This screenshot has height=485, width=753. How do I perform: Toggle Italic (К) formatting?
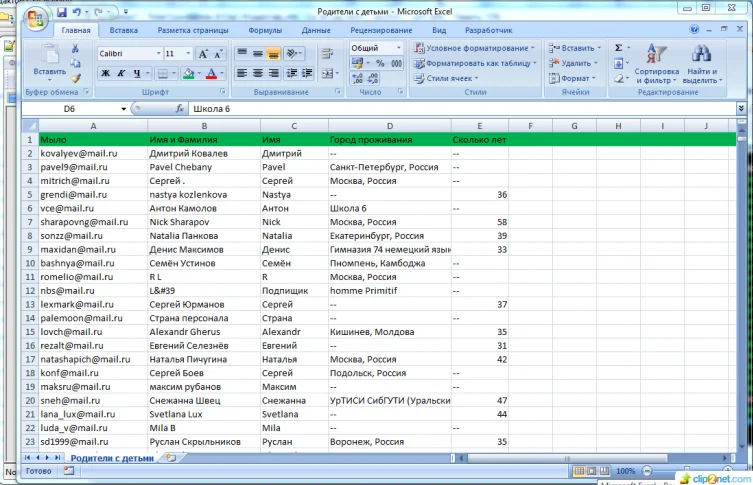click(121, 73)
